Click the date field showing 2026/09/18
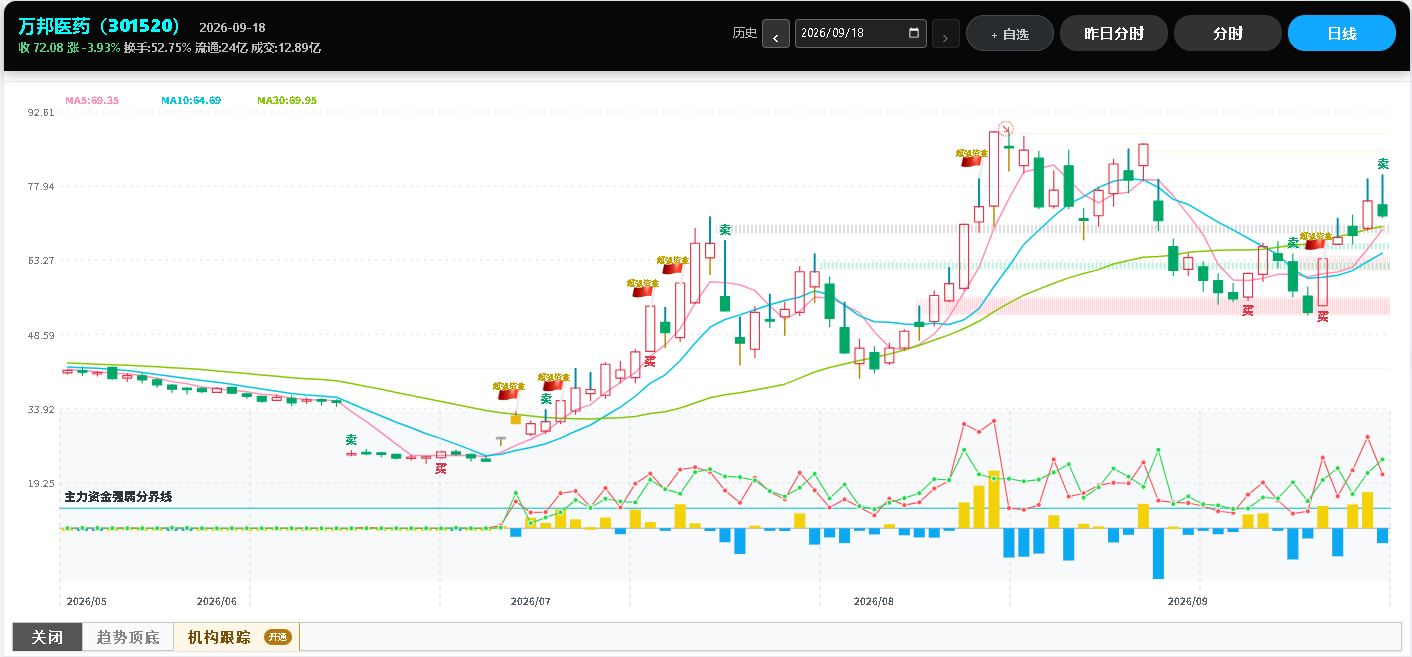Viewport: 1412px width, 657px height. [x=861, y=33]
